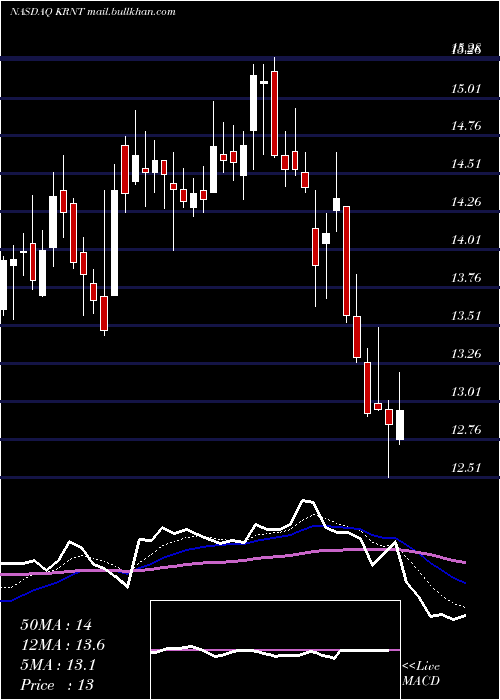Click the 14.26 price axis label
This screenshot has height=700, width=500.
click(x=466, y=202)
